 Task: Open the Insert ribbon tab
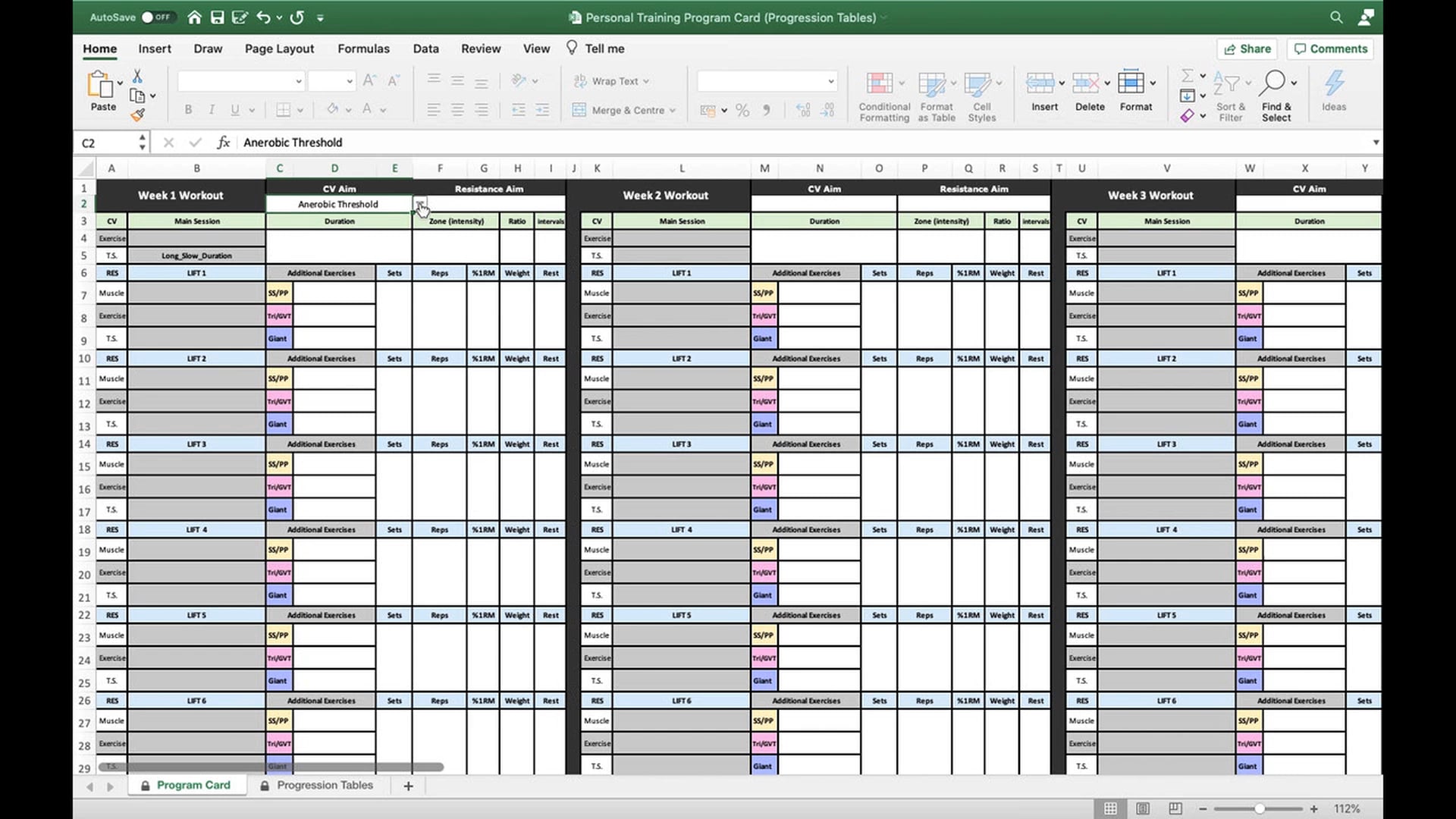[x=155, y=49]
